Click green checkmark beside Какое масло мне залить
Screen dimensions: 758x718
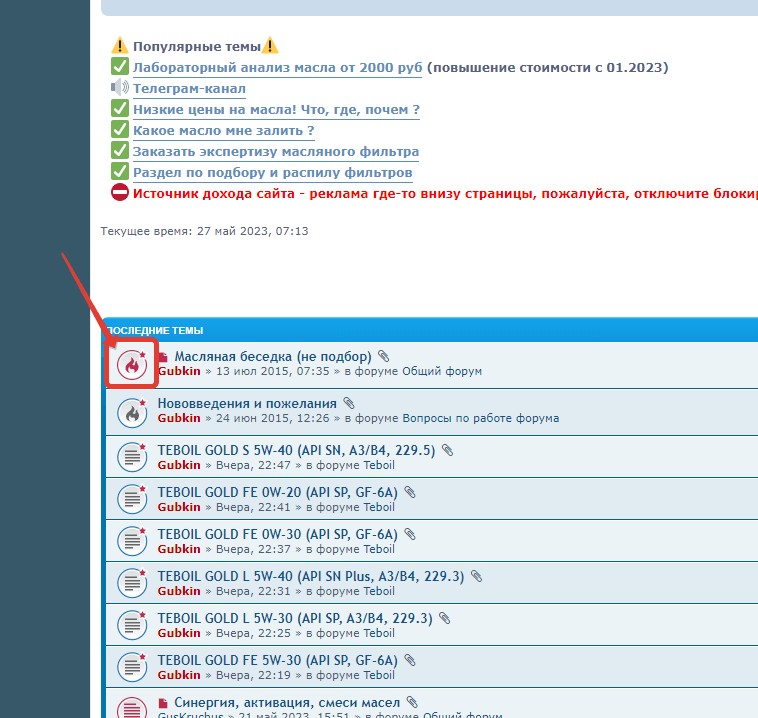coord(120,129)
